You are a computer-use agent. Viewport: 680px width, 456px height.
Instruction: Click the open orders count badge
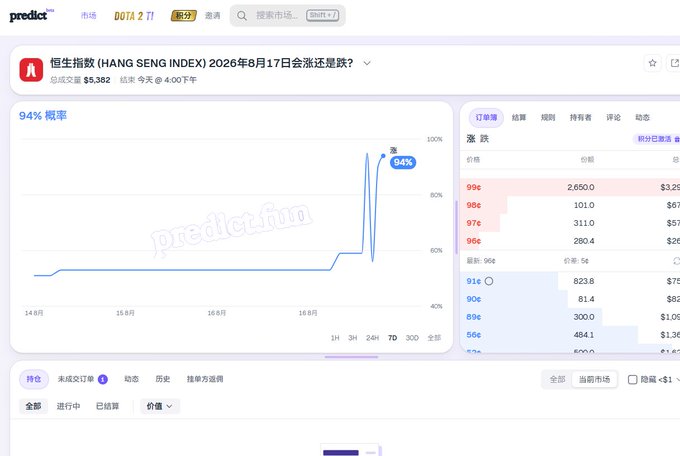point(102,380)
